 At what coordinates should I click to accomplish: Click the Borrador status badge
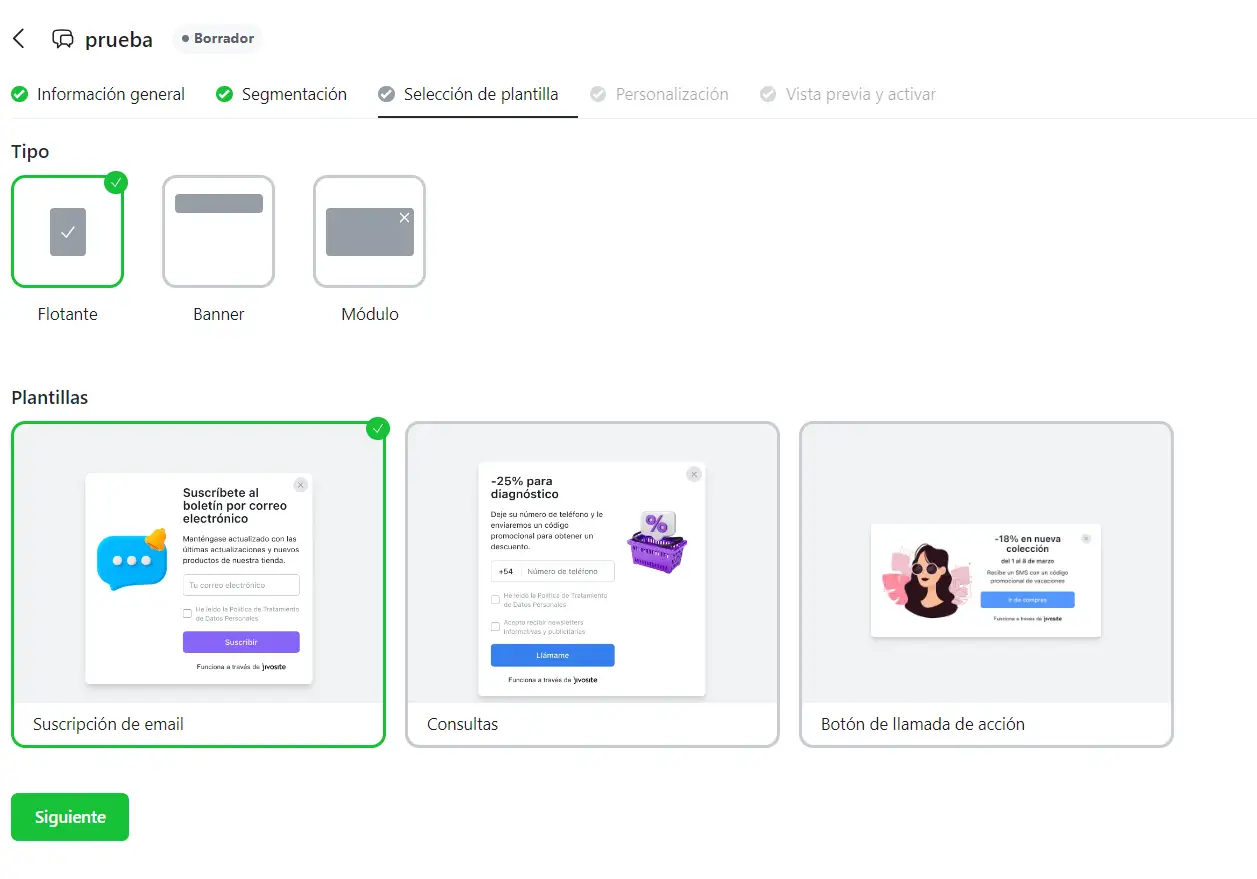[x=218, y=39]
